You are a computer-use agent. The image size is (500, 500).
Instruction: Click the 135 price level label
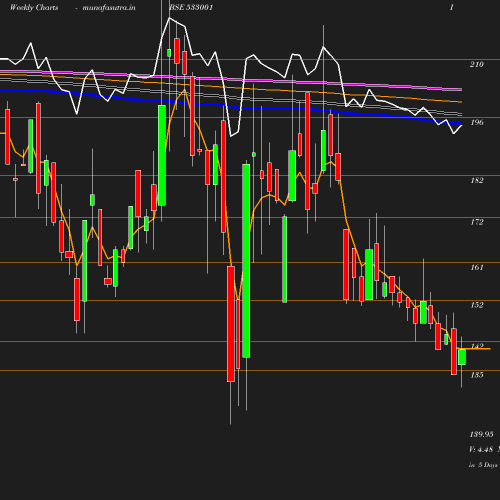tap(477, 375)
